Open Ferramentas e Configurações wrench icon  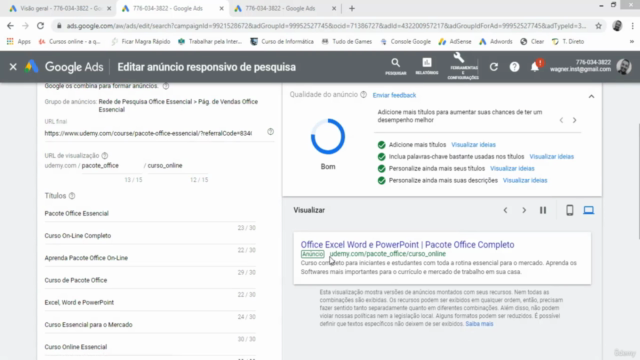tap(463, 66)
